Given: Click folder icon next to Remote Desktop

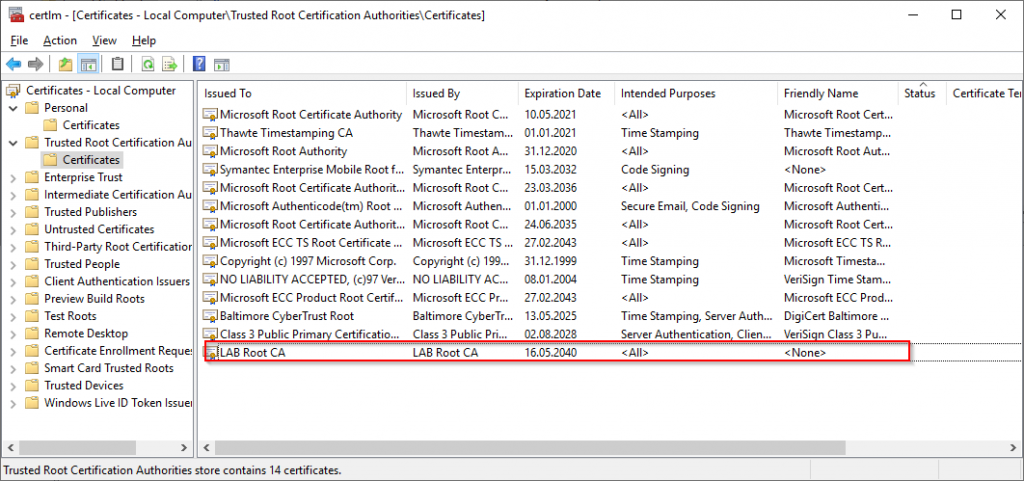Looking at the screenshot, I should 32,334.
